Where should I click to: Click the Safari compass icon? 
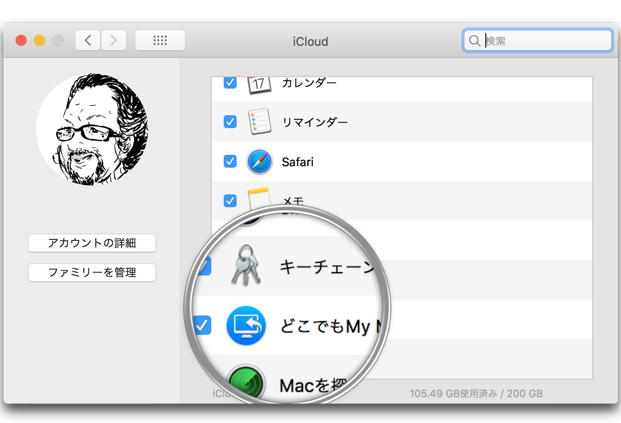click(259, 162)
